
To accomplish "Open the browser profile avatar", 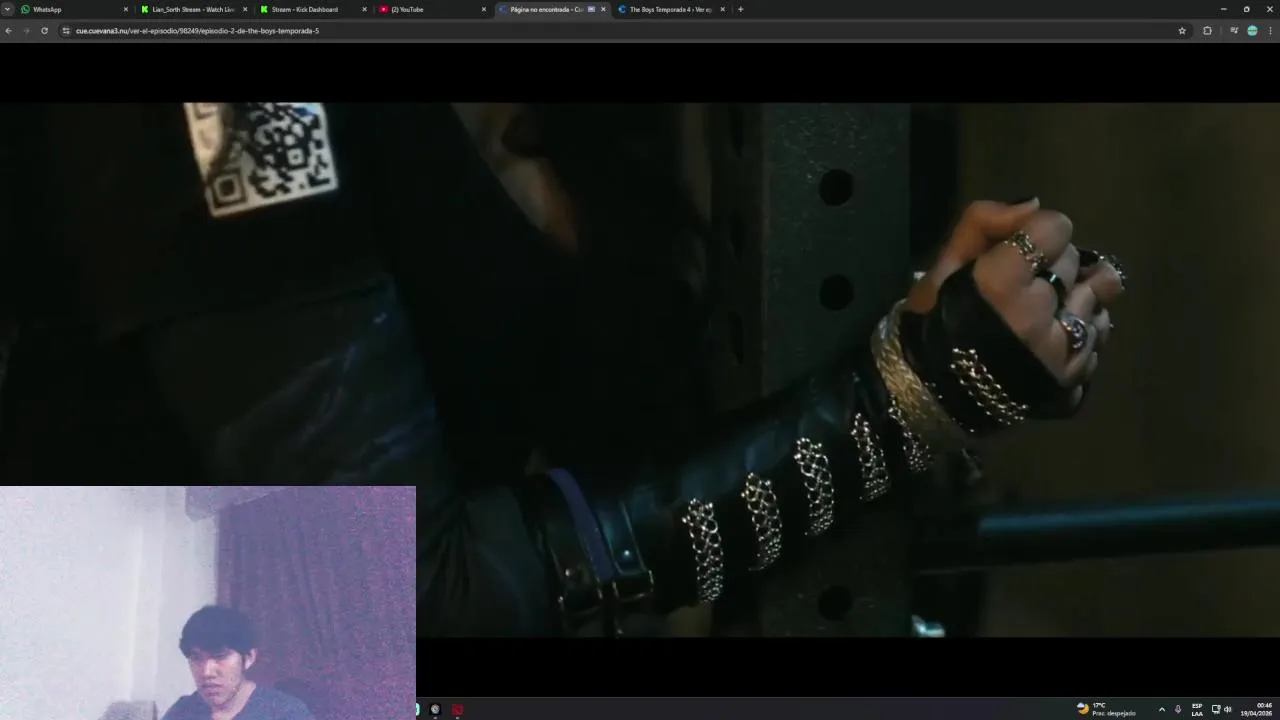I will (x=1252, y=31).
